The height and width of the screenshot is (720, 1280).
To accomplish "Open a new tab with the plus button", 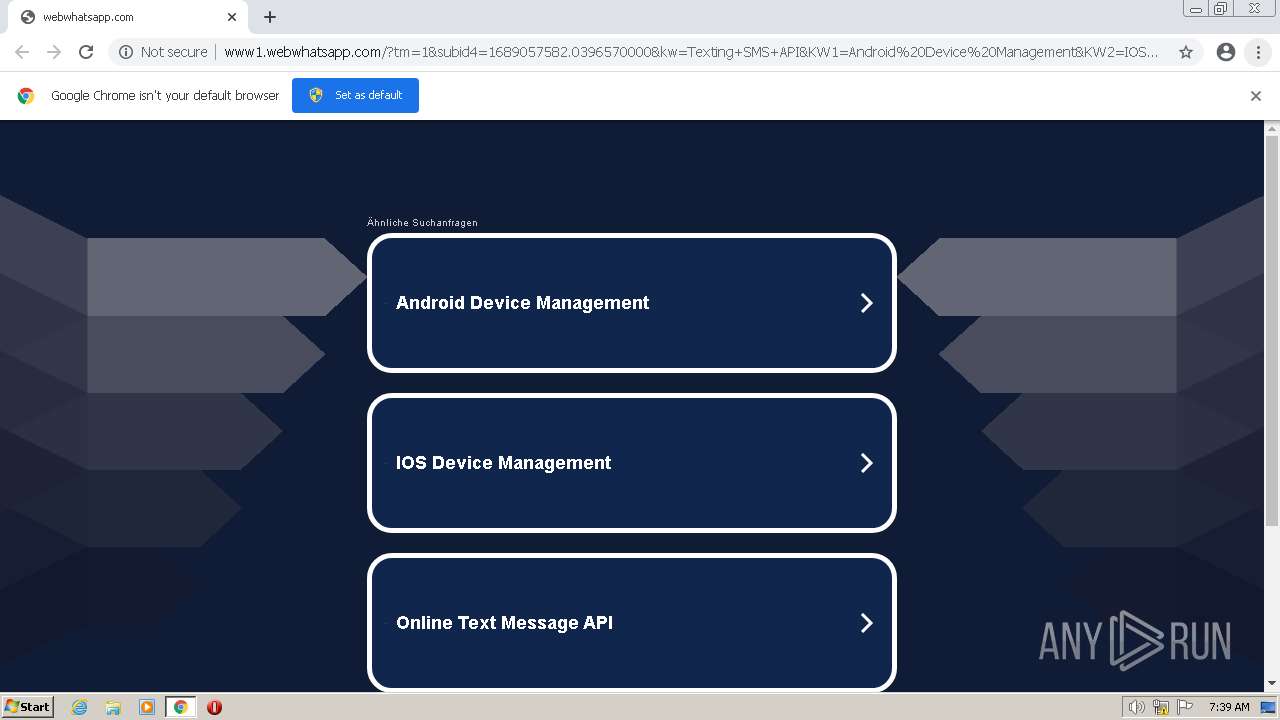I will coord(270,17).
